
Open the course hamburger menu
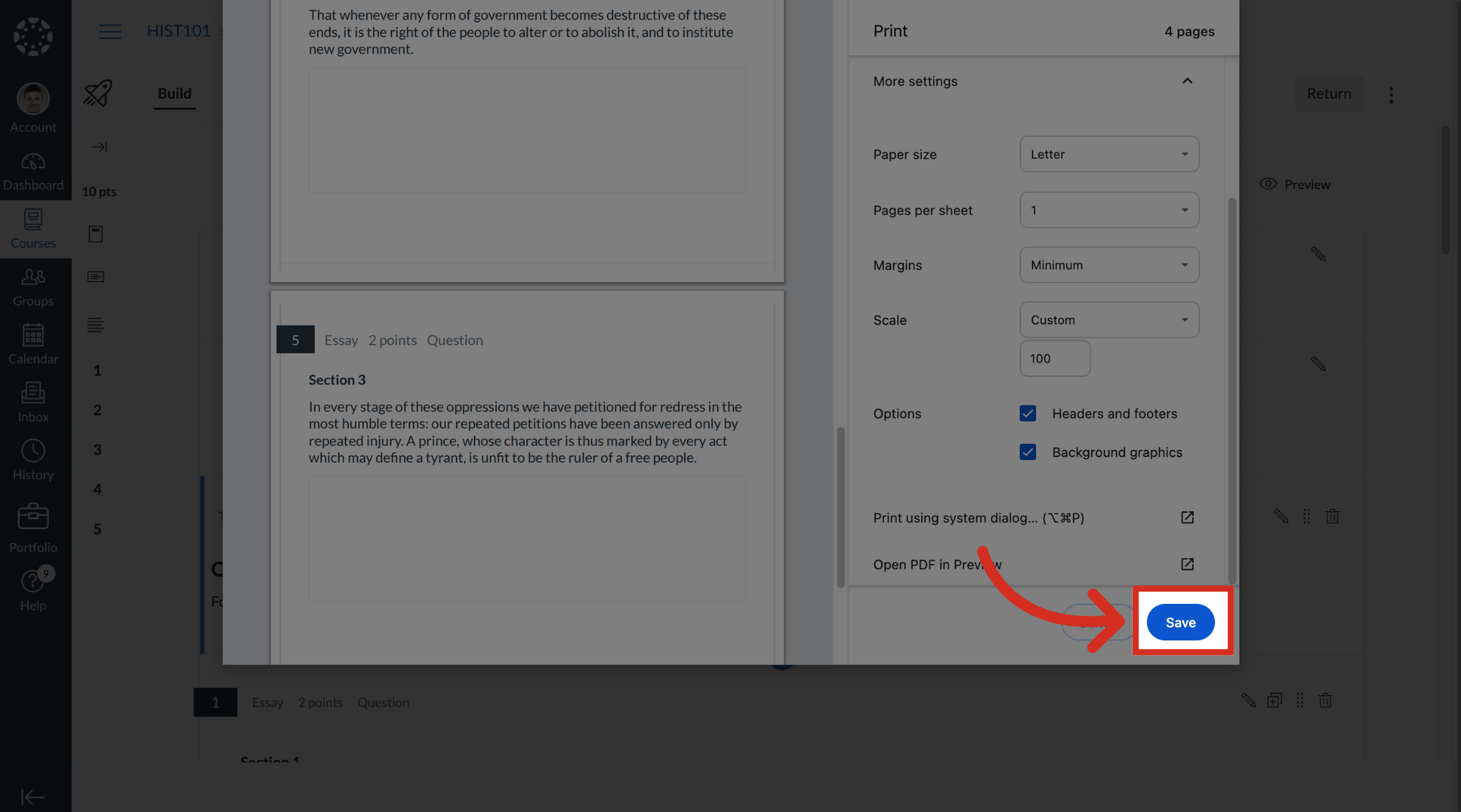point(110,31)
